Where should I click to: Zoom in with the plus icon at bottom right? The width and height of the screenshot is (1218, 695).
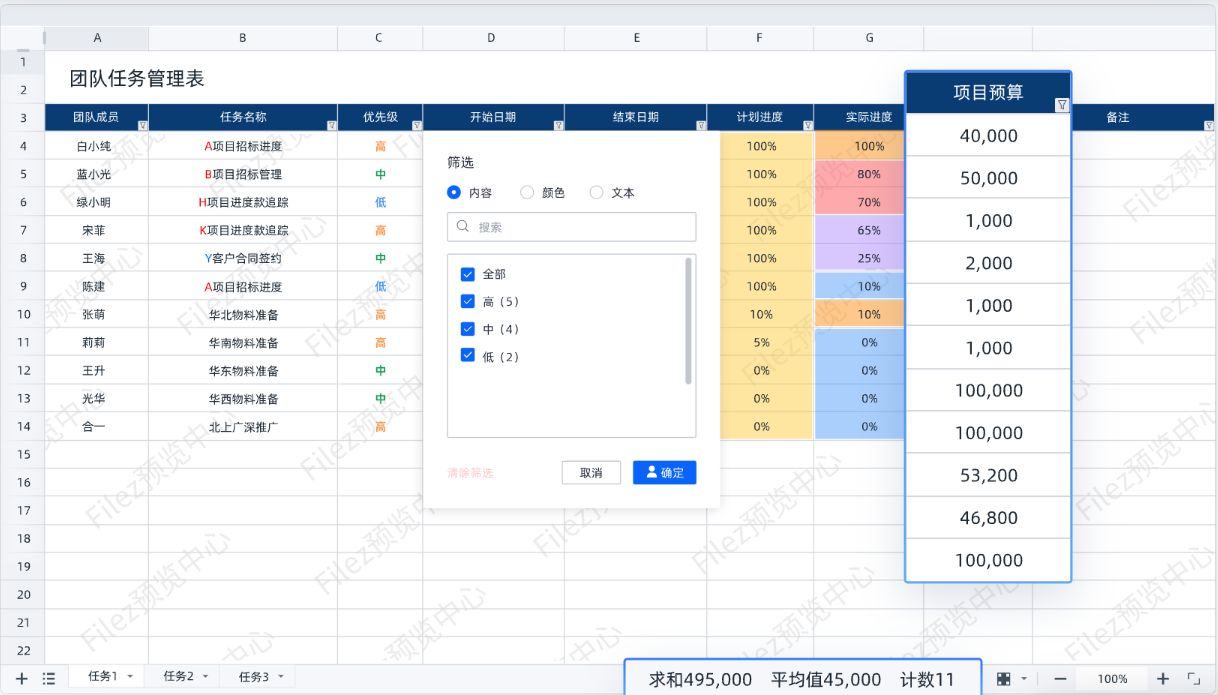[1162, 679]
